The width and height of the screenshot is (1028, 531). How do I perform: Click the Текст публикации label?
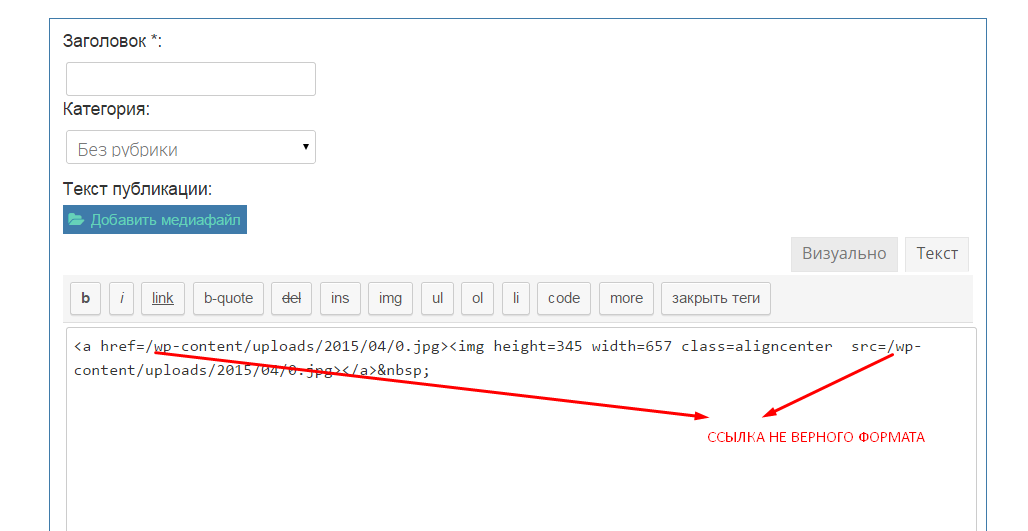coord(138,189)
